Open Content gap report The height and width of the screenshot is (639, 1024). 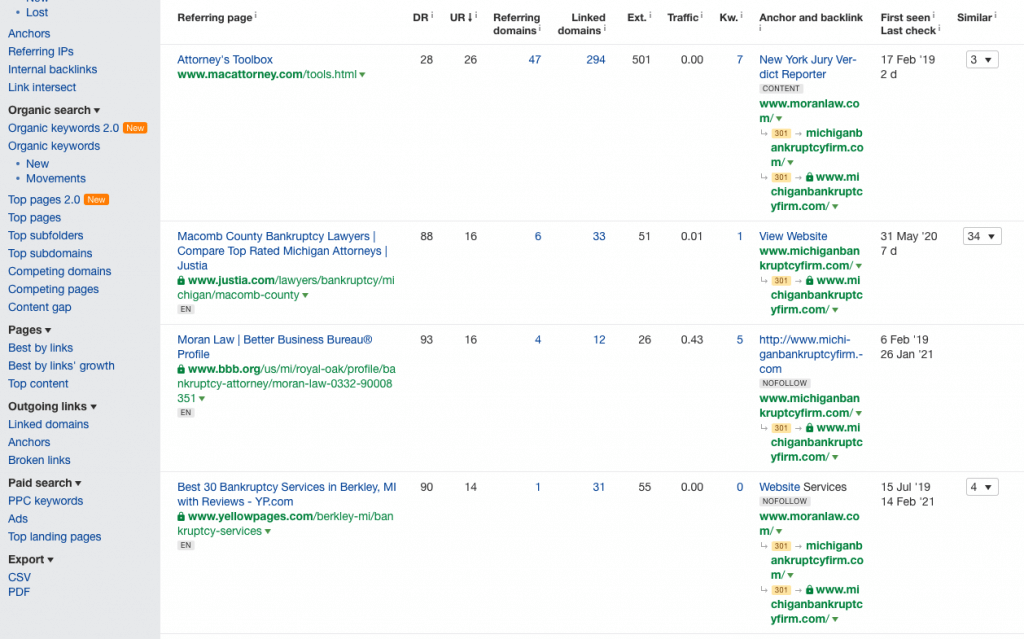pos(40,307)
